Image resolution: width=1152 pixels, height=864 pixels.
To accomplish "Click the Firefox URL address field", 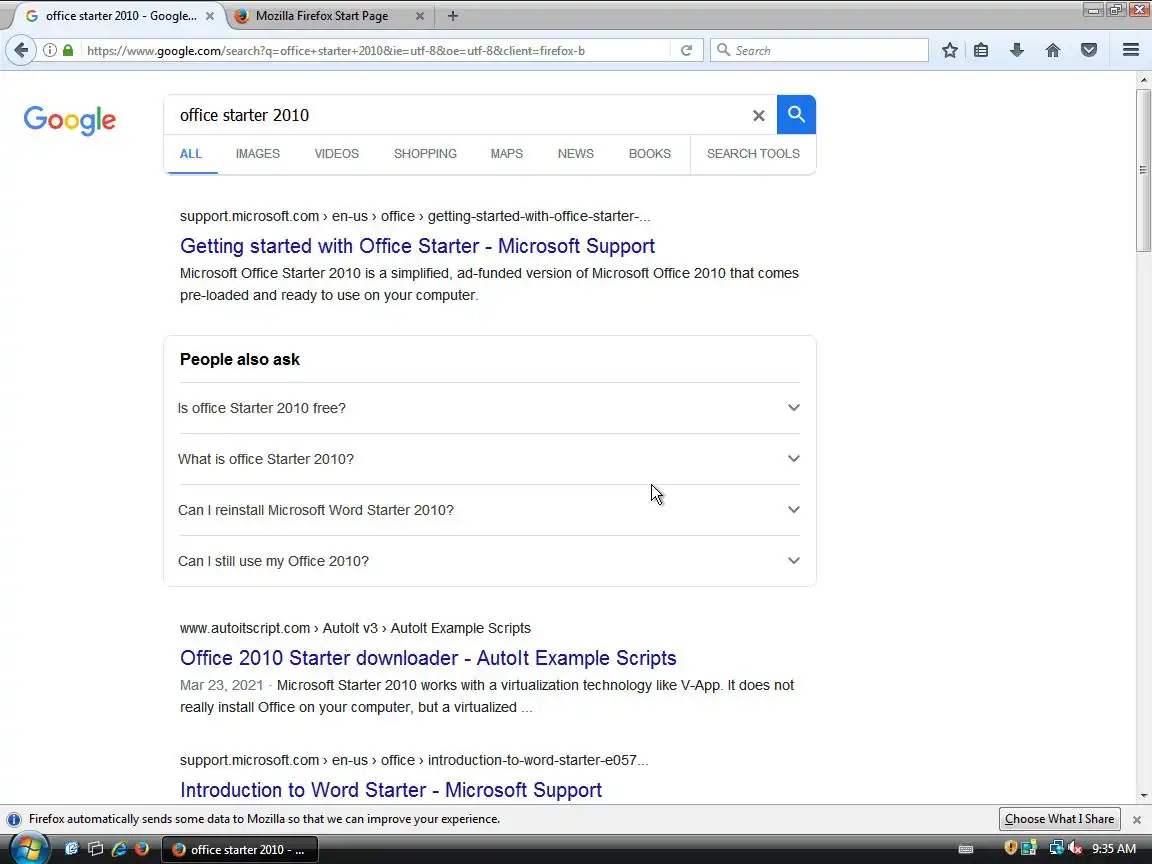I will [x=375, y=50].
